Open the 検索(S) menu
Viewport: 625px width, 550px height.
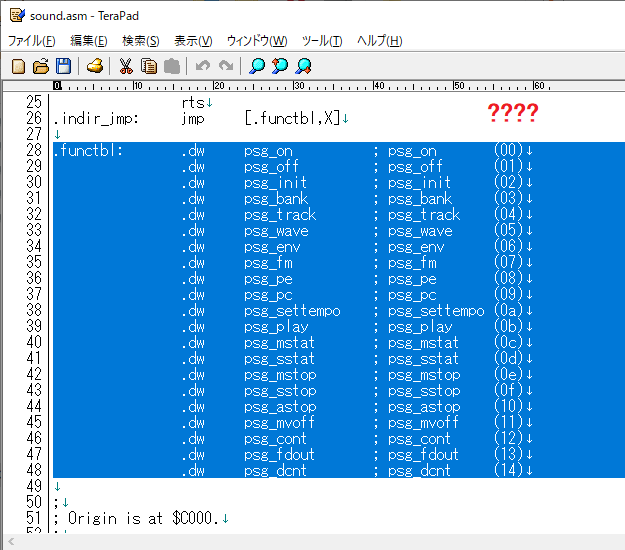coord(141,41)
